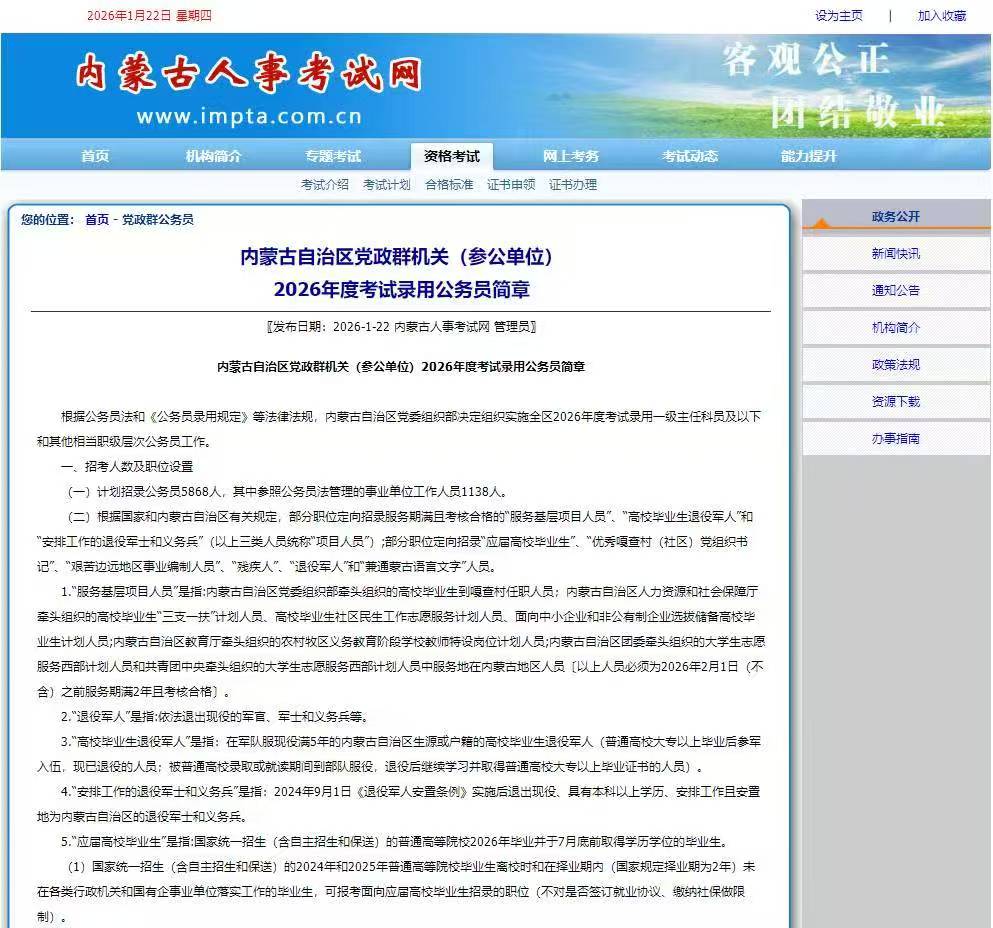The width and height of the screenshot is (993, 928).
Task: Open the 机构简介 sidebar section
Action: 897,327
